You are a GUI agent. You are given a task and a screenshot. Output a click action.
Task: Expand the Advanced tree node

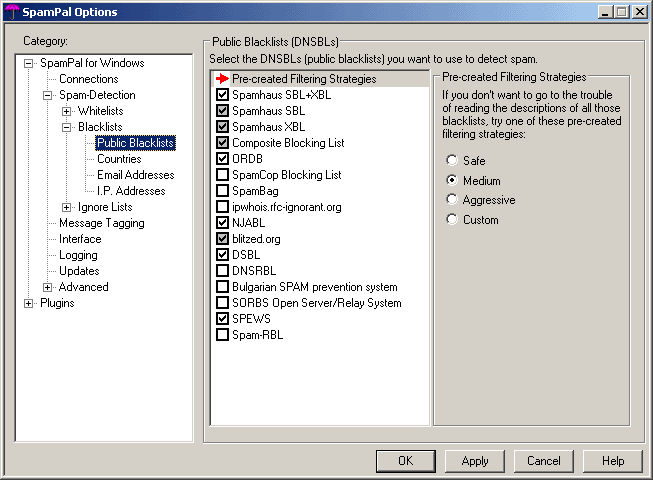tap(48, 287)
